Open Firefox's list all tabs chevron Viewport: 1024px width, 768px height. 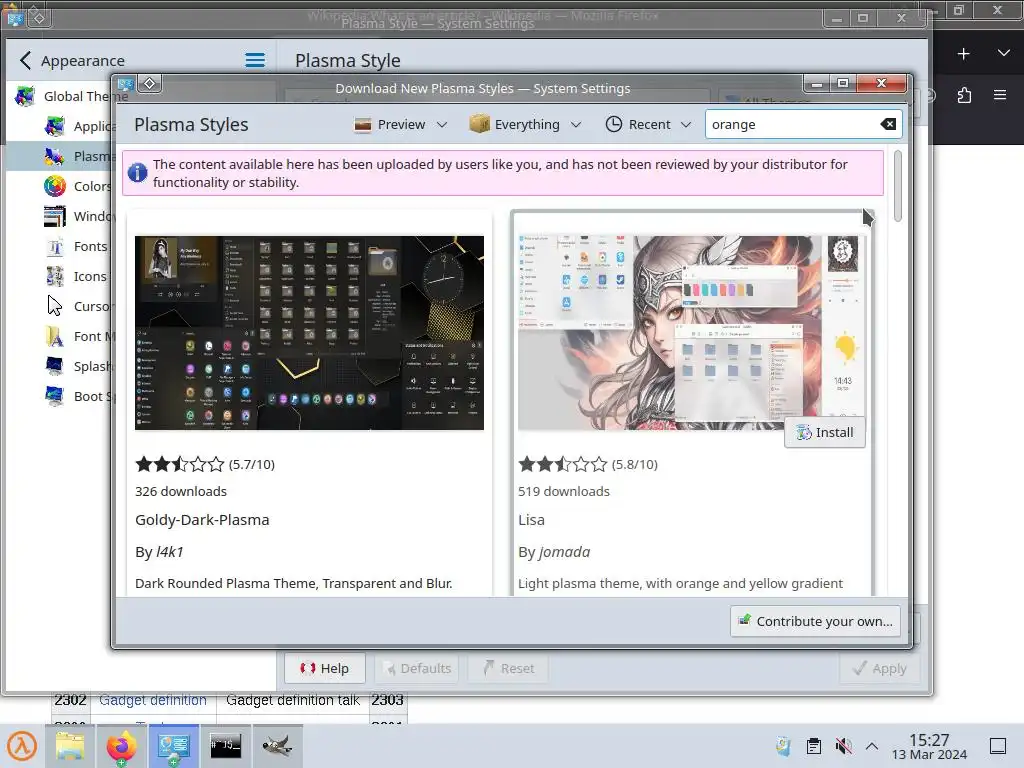coord(1004,54)
